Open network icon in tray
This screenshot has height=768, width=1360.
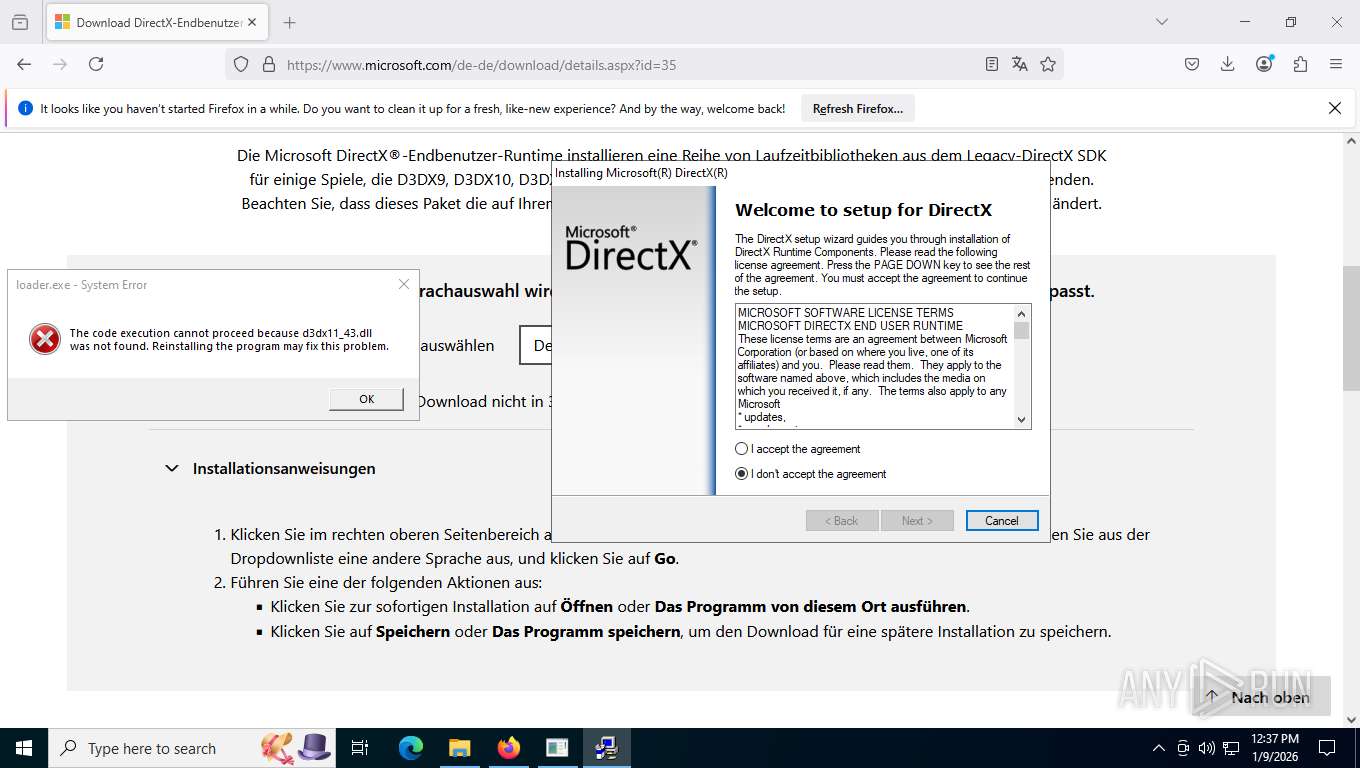tap(1231, 748)
